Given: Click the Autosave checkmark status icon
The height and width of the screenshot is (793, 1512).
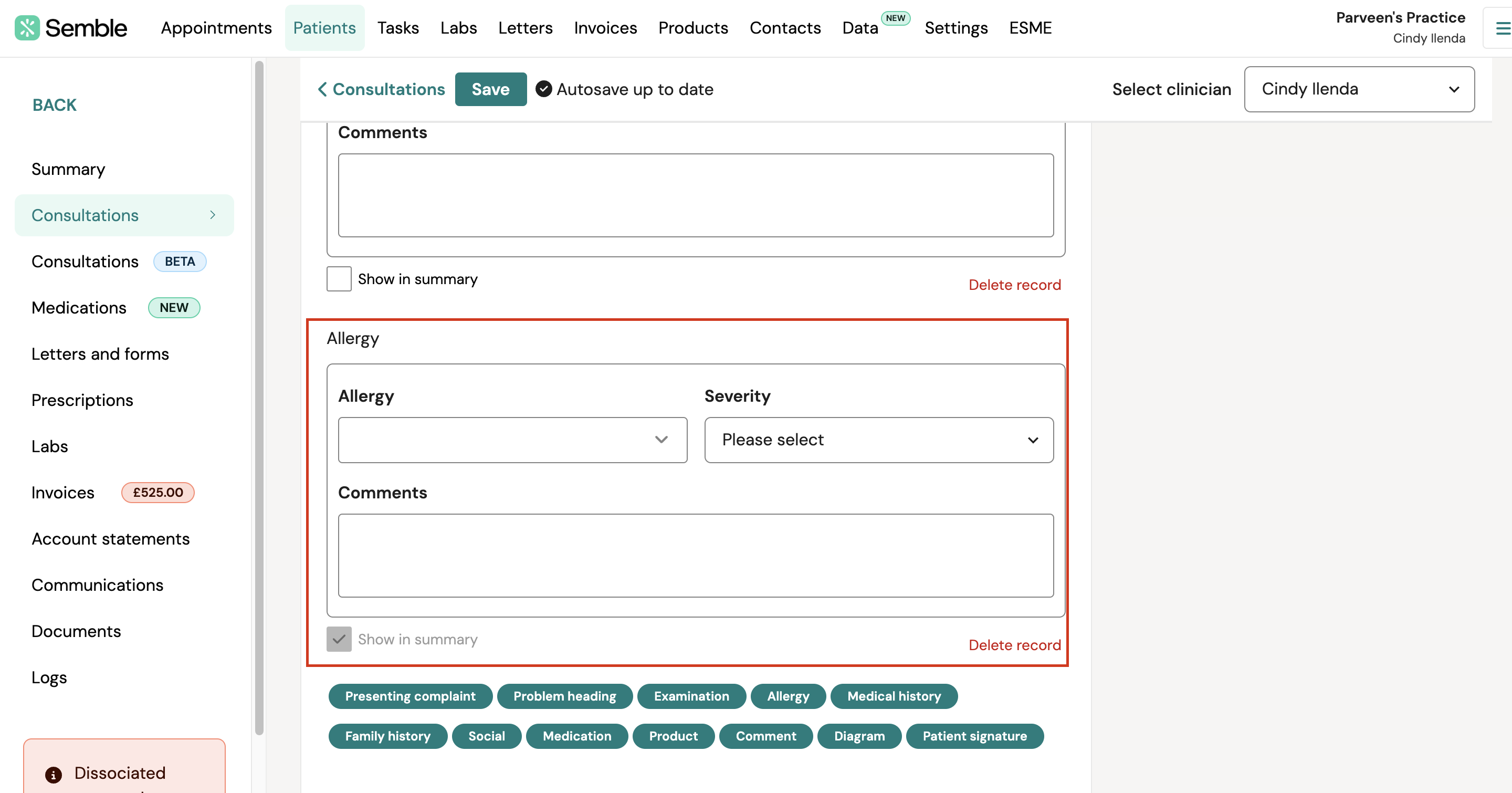Looking at the screenshot, I should 543,89.
